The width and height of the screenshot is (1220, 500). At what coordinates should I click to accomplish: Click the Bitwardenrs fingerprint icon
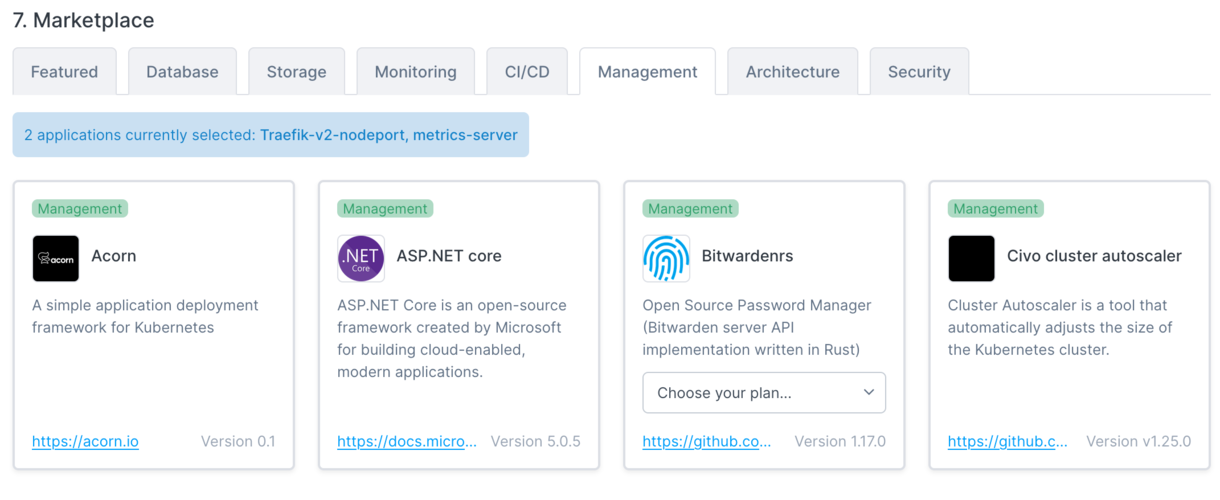[666, 259]
